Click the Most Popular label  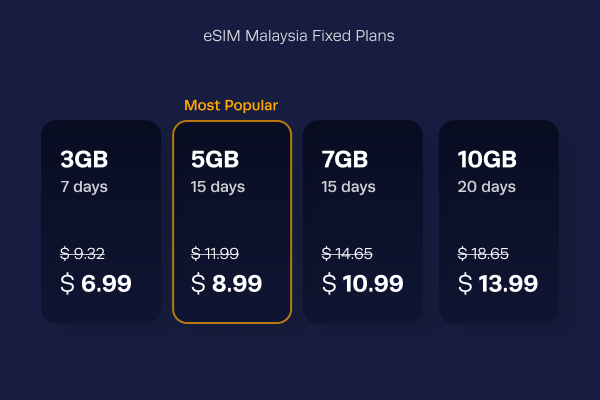tap(231, 105)
